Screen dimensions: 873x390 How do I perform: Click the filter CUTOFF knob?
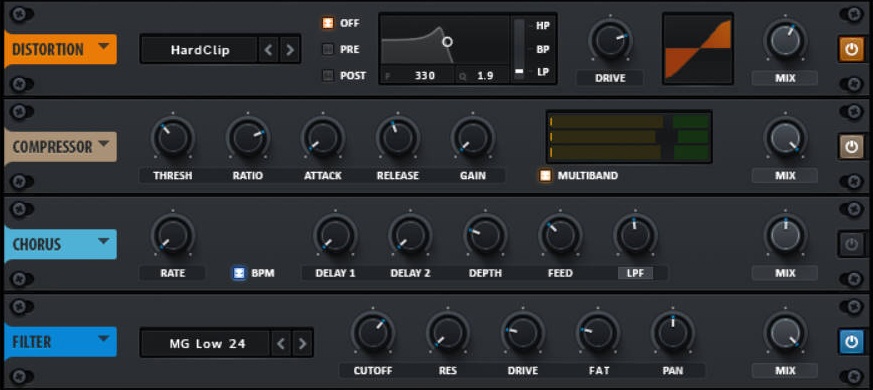click(373, 333)
